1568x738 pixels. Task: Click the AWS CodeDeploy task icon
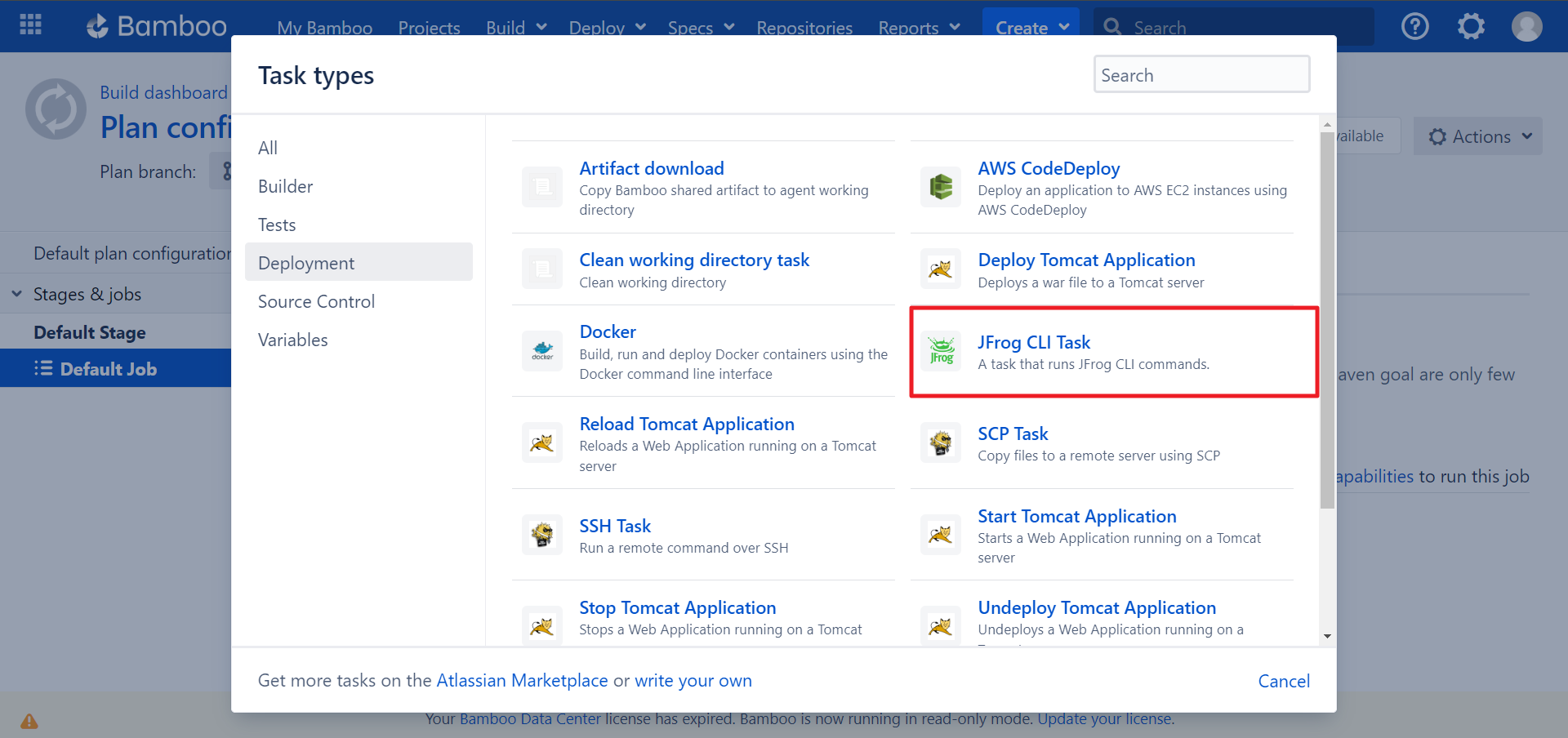941,188
